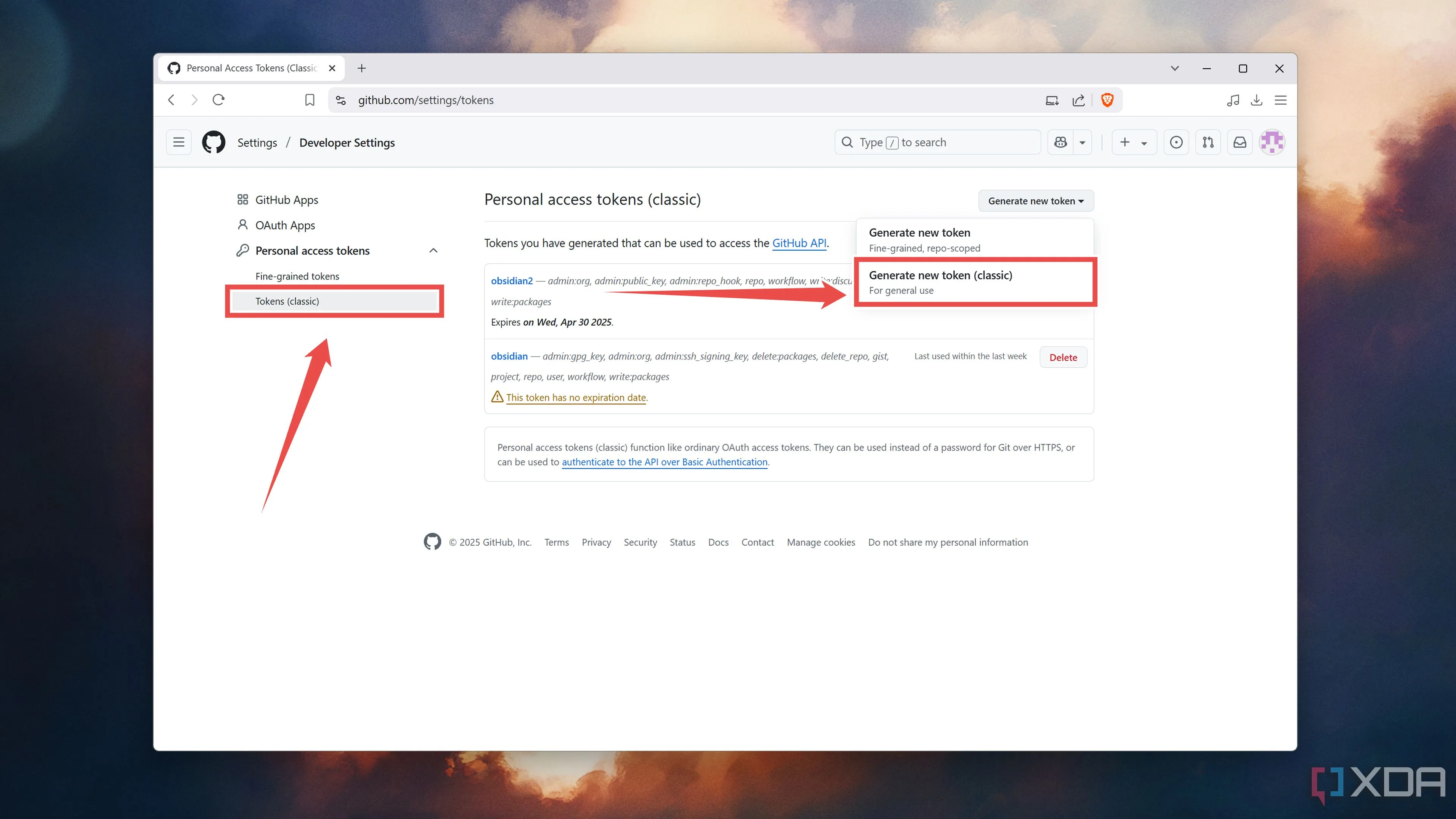Open the GitHub API link
1456x819 pixels.
click(799, 243)
